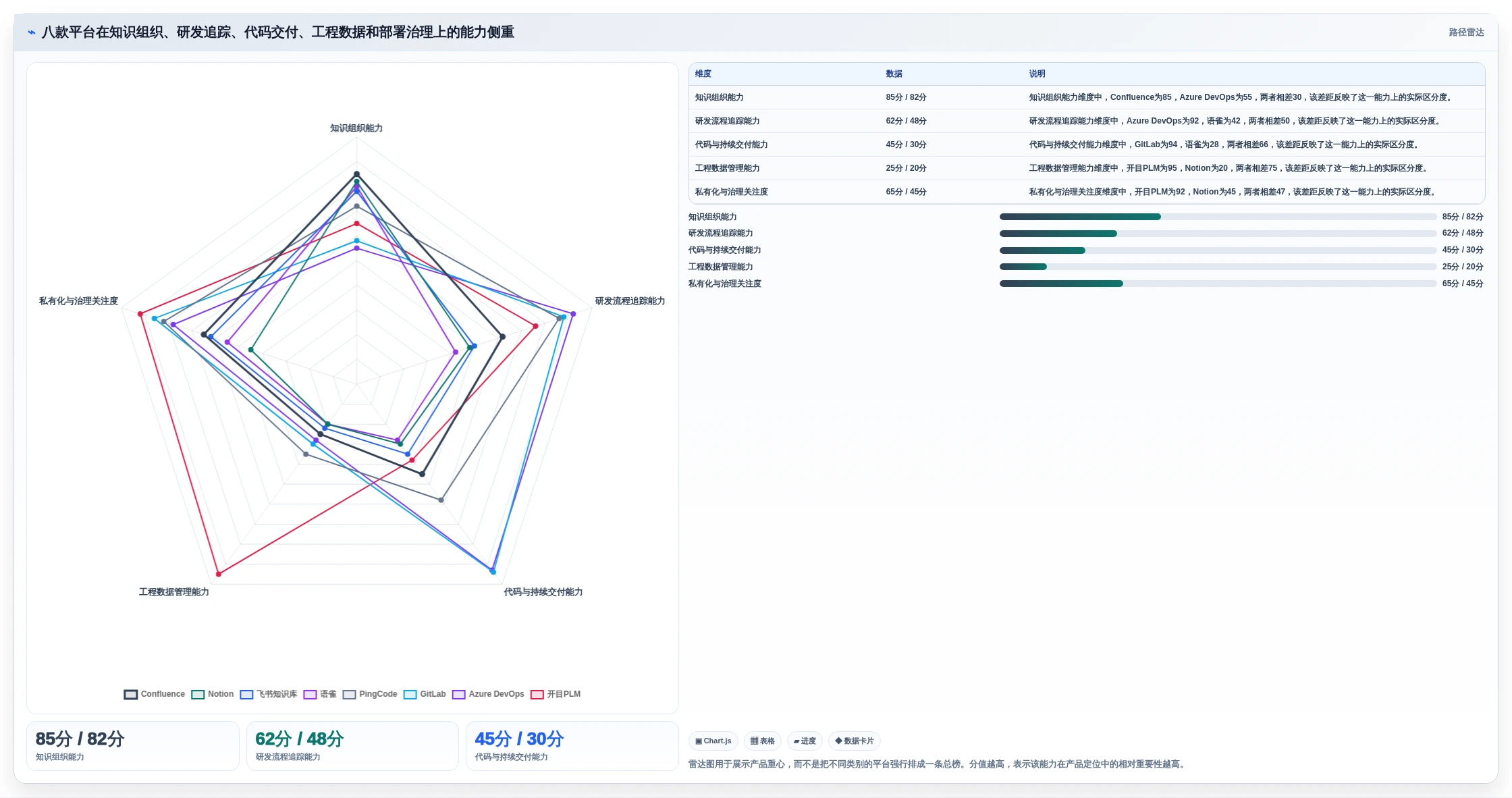Click the 代码与持续交付能力 progress bar
The height and width of the screenshot is (798, 1512).
[x=1218, y=250]
